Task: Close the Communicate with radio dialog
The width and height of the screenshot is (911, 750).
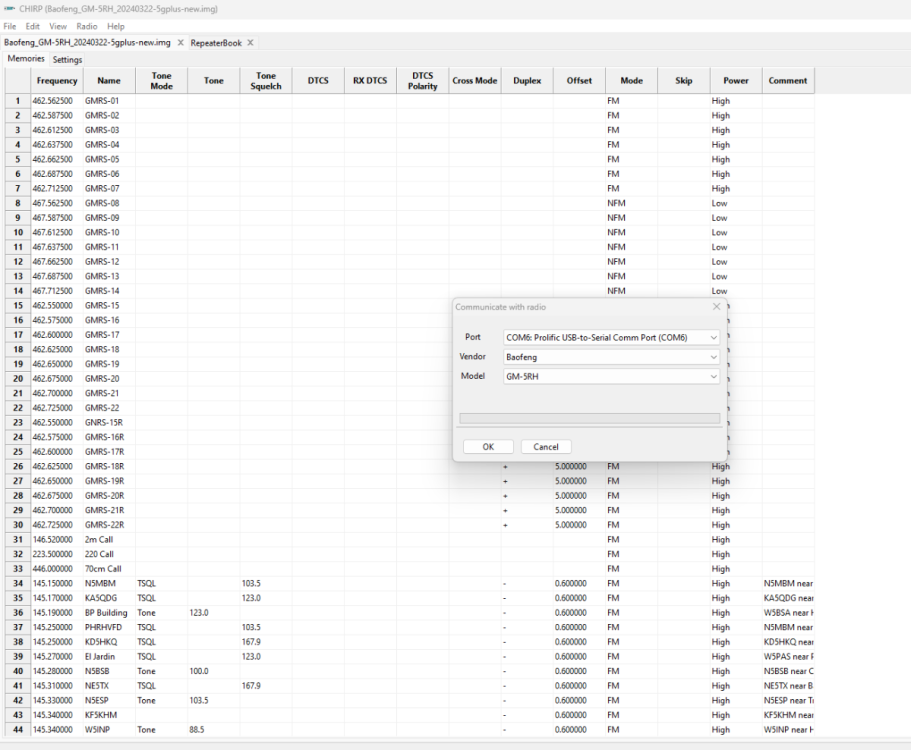Action: coord(716,306)
